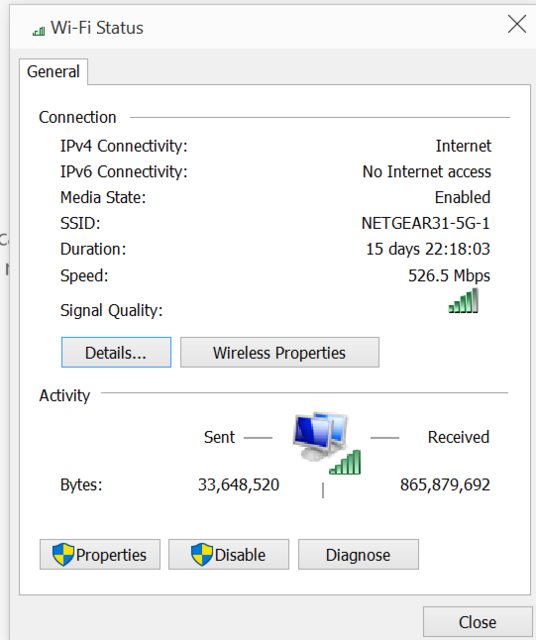536x640 pixels.
Task: Click the shield icon on Disable button
Action: pyautogui.click(x=202, y=554)
